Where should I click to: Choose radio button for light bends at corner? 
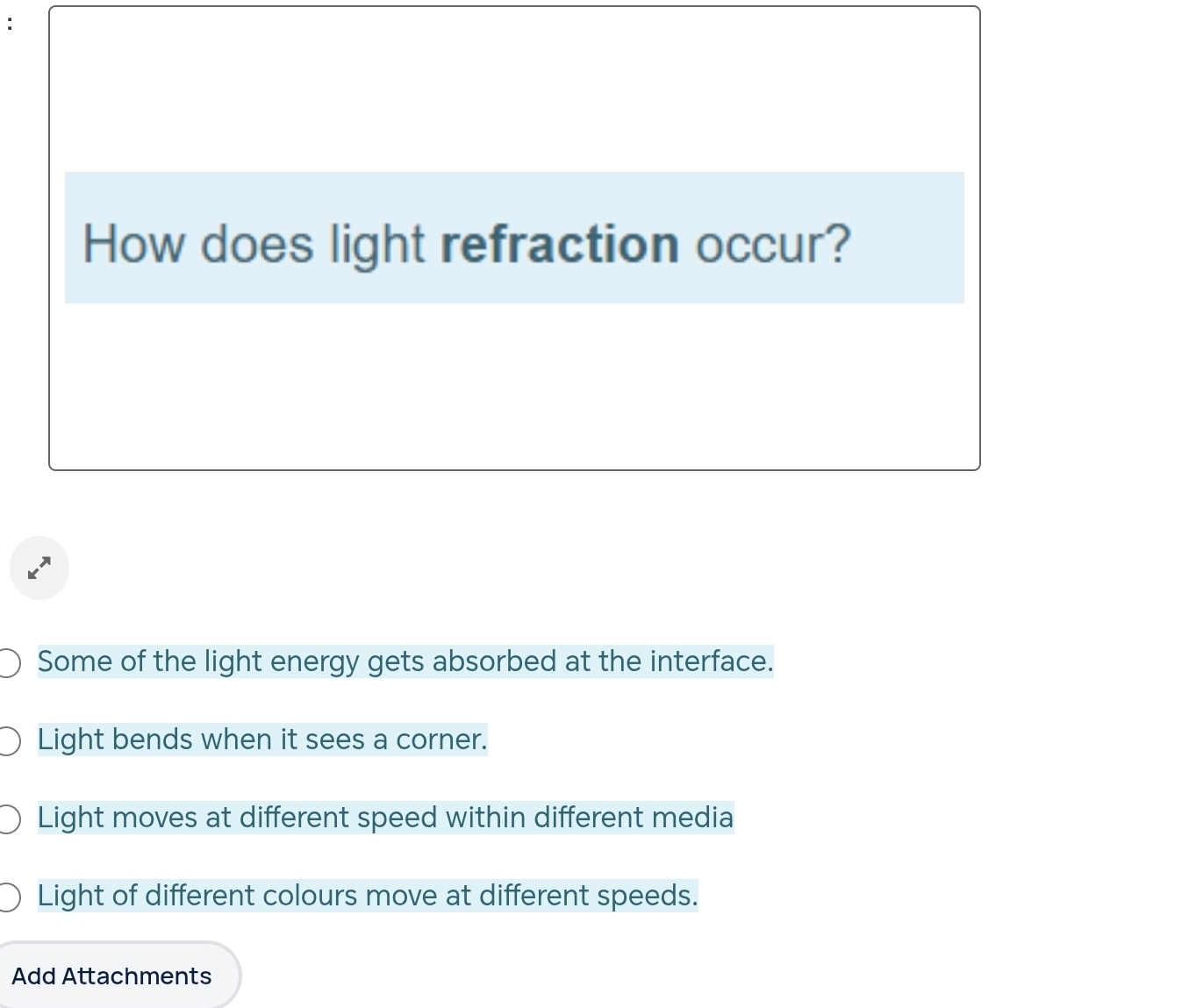(x=8, y=740)
